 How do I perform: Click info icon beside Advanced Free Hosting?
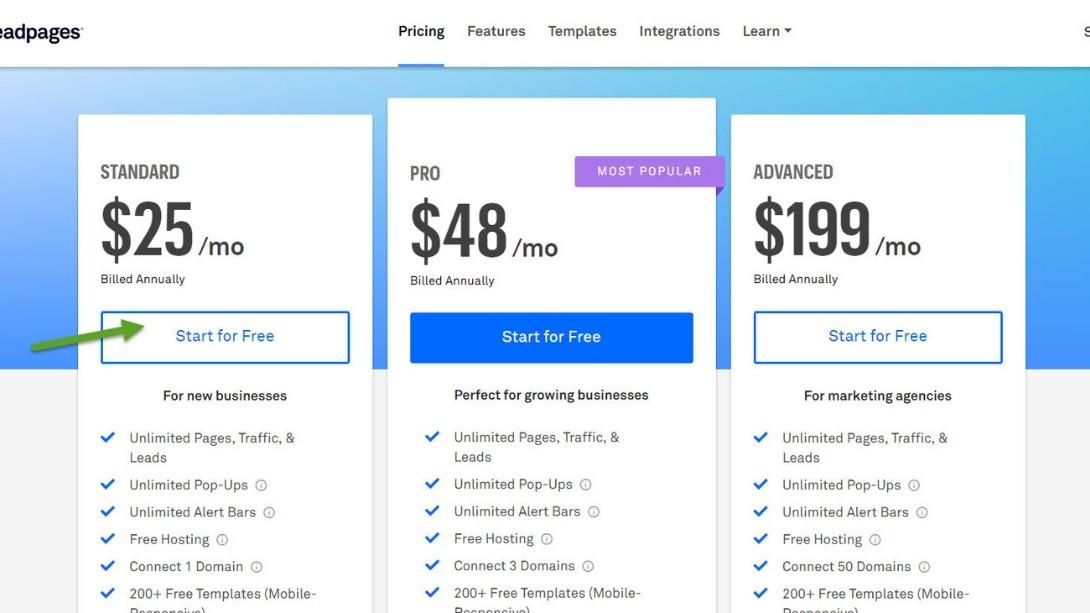(875, 540)
